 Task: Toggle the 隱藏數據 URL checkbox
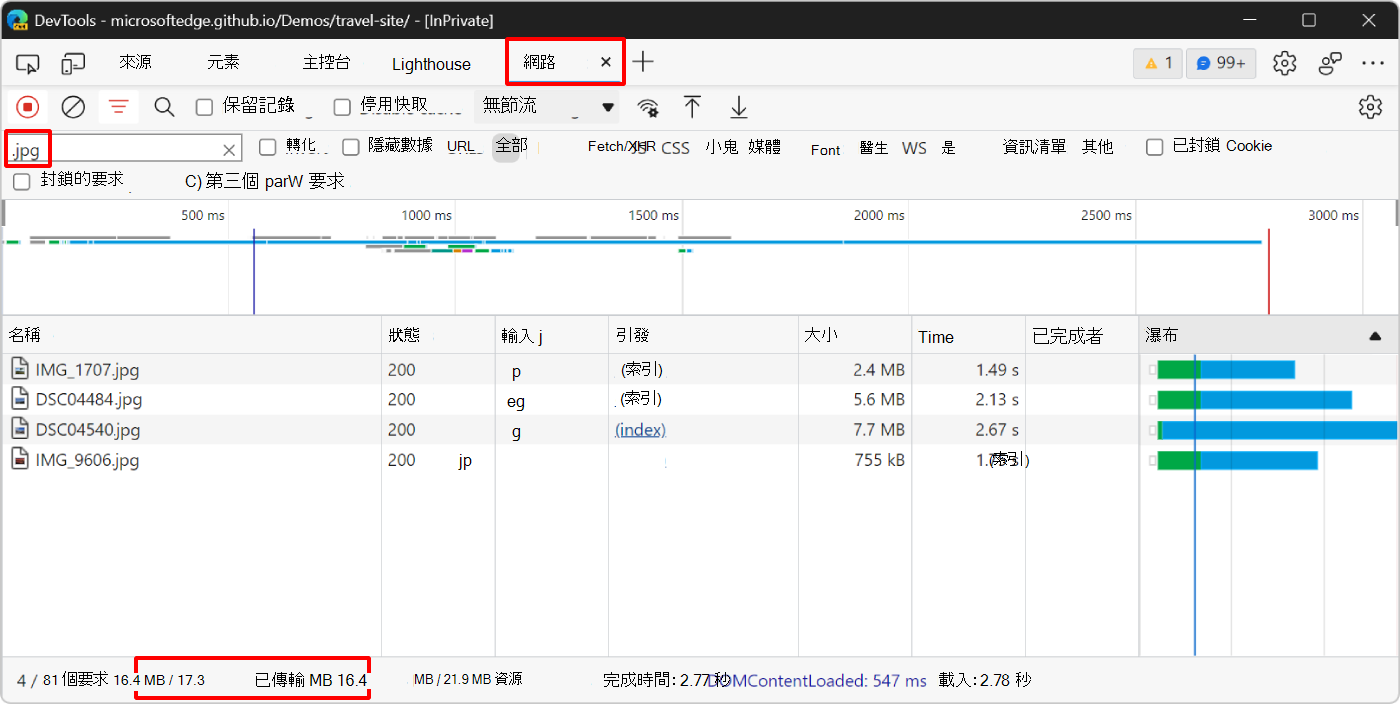350,147
